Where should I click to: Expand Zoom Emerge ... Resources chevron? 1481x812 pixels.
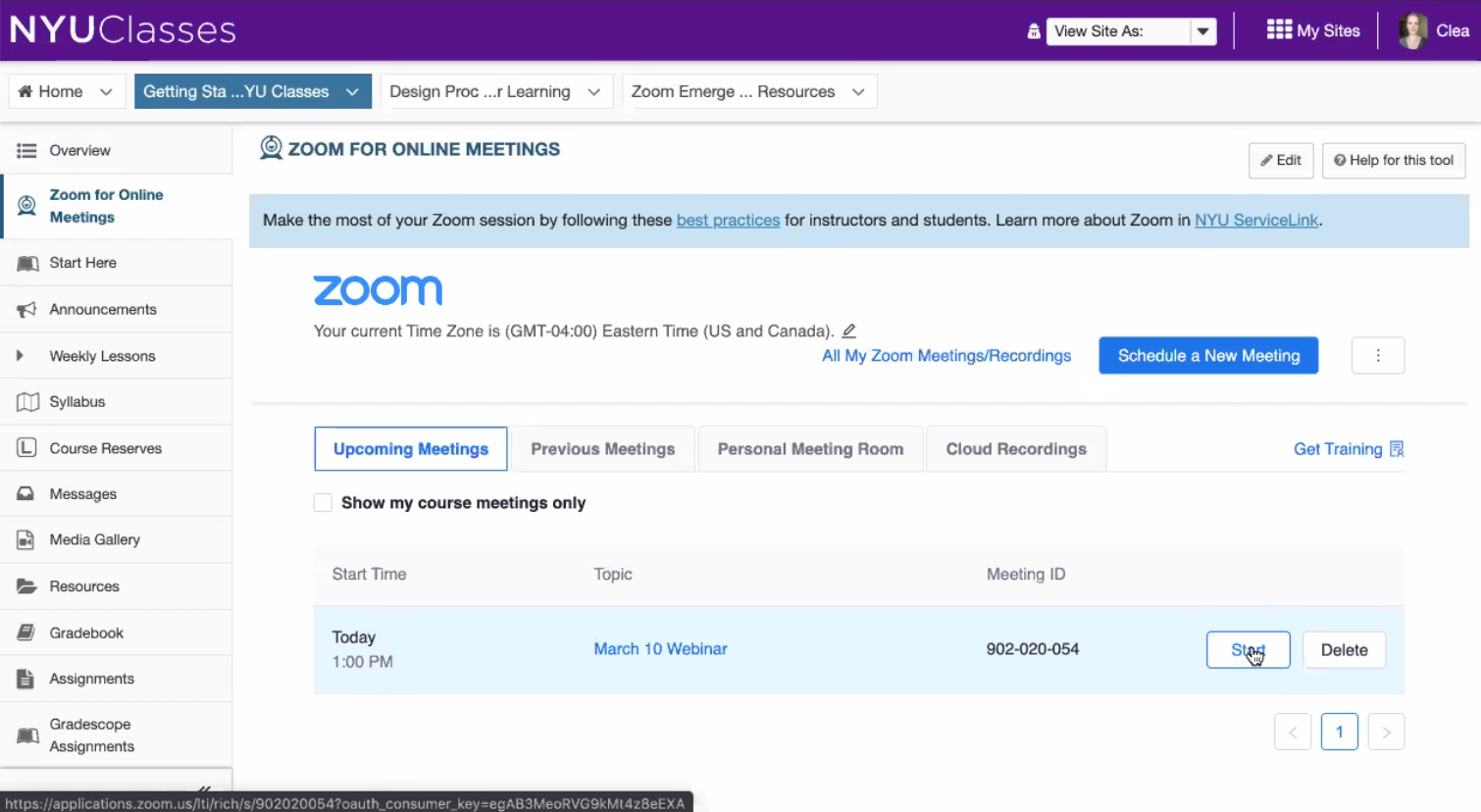tap(858, 91)
